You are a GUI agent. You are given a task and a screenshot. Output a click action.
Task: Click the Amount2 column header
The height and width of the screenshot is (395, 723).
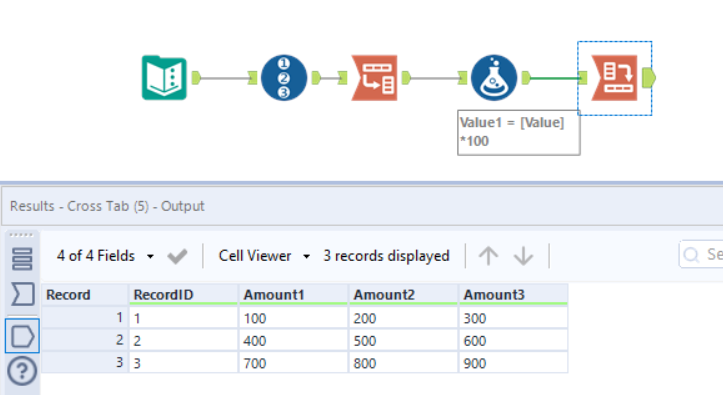(403, 295)
